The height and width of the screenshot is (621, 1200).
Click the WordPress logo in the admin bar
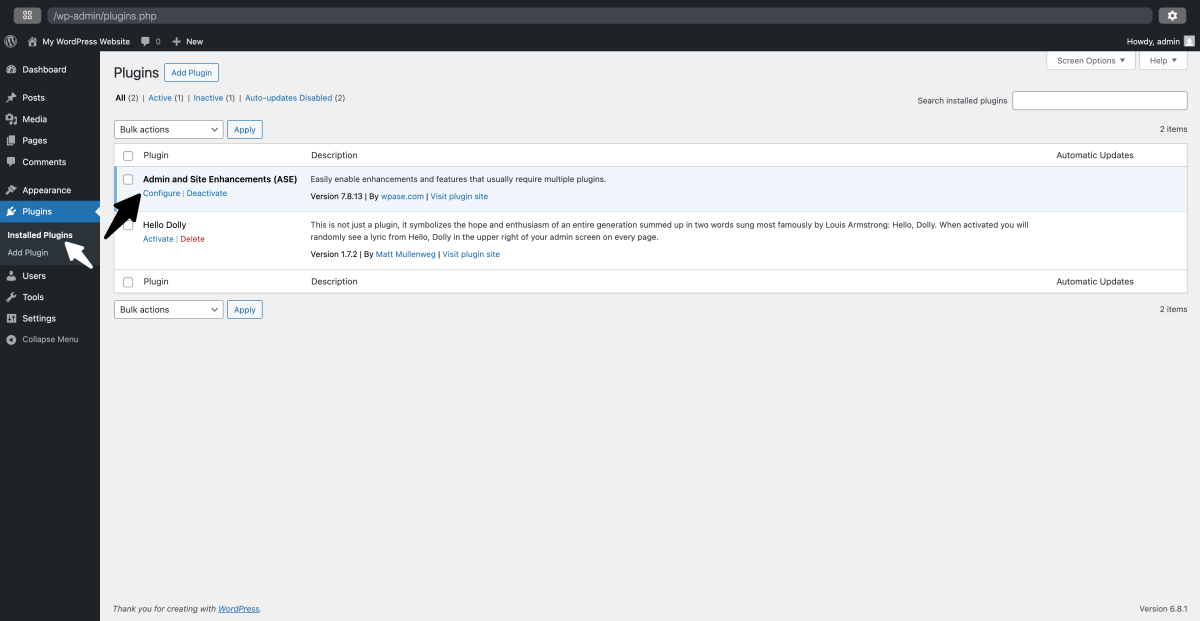[10, 41]
